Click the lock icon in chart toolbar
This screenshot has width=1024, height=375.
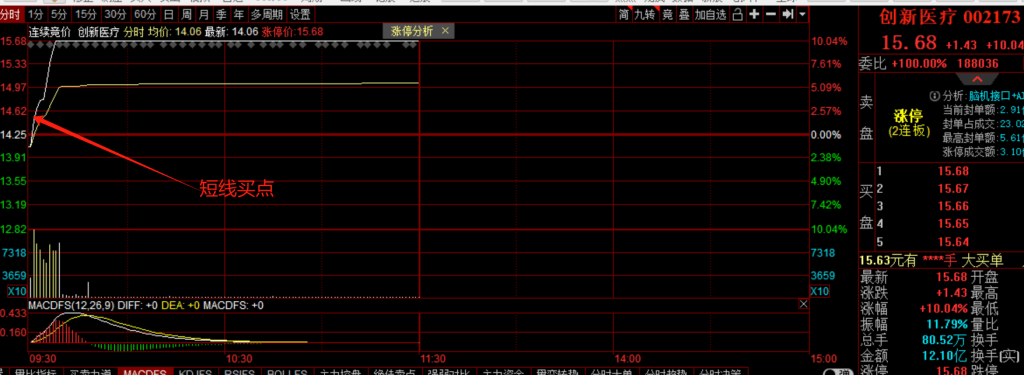[738, 14]
